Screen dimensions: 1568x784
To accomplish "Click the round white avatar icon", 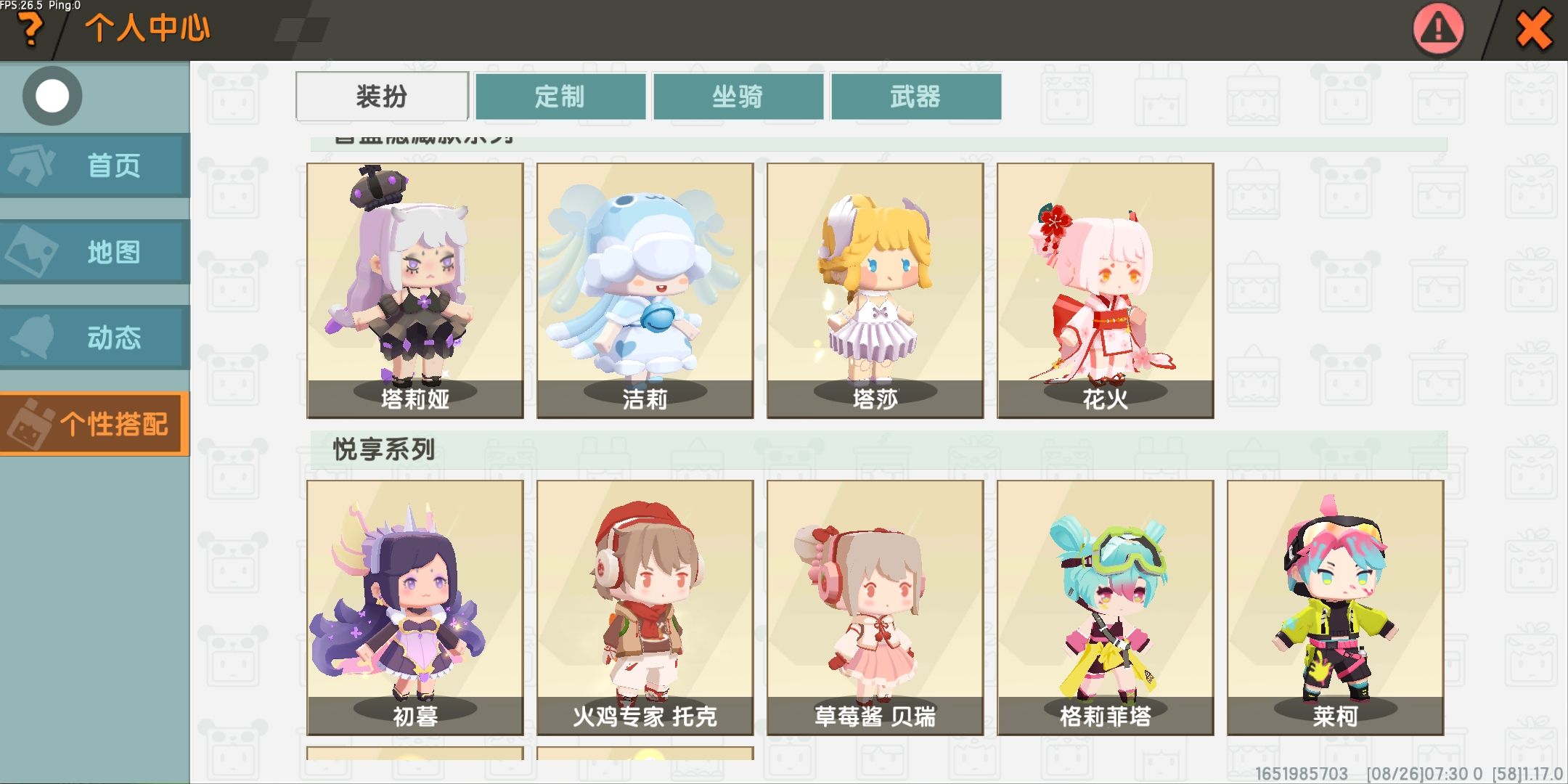I will [x=52, y=96].
